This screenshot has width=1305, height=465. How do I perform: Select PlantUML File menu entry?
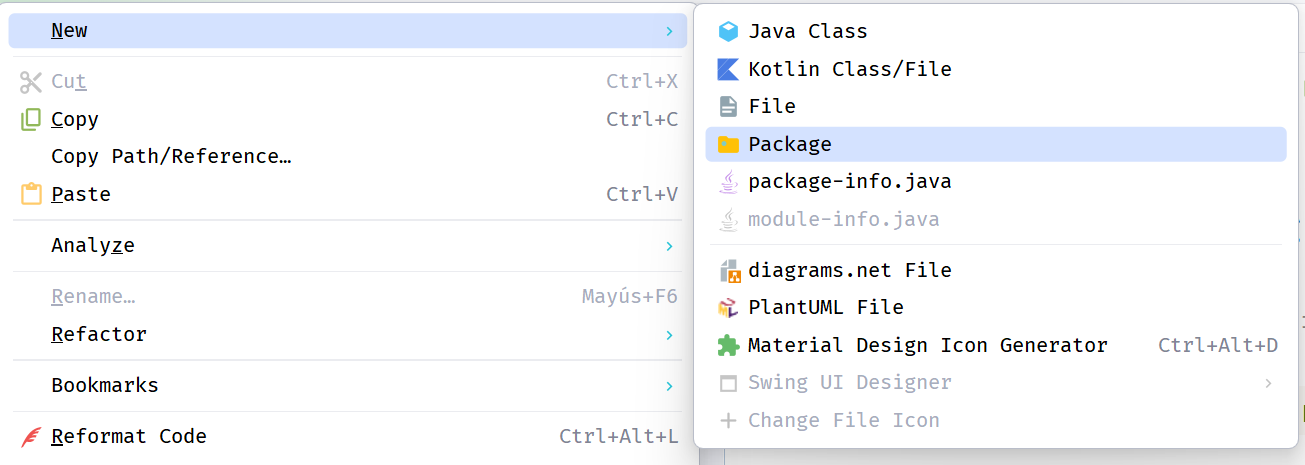(826, 307)
